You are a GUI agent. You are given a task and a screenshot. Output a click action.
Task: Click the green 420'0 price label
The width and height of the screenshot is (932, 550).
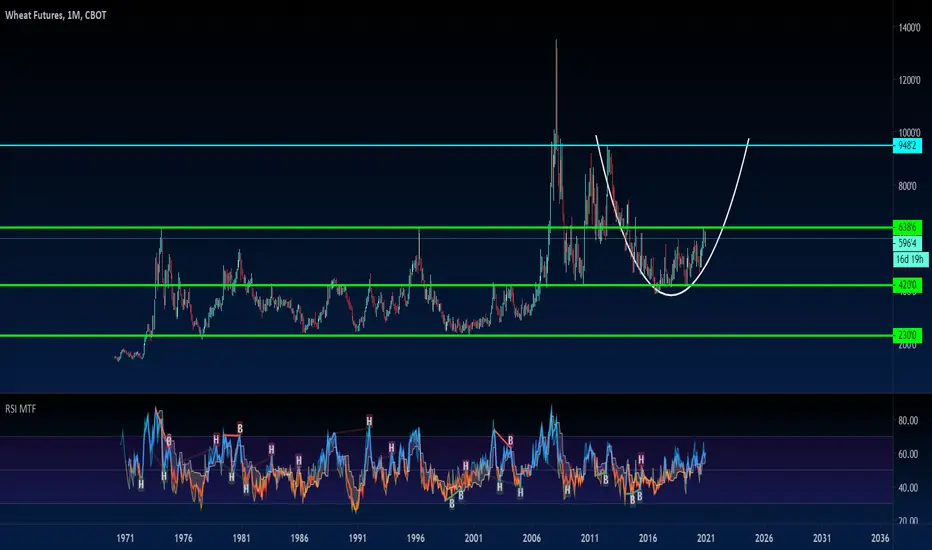[x=907, y=285]
